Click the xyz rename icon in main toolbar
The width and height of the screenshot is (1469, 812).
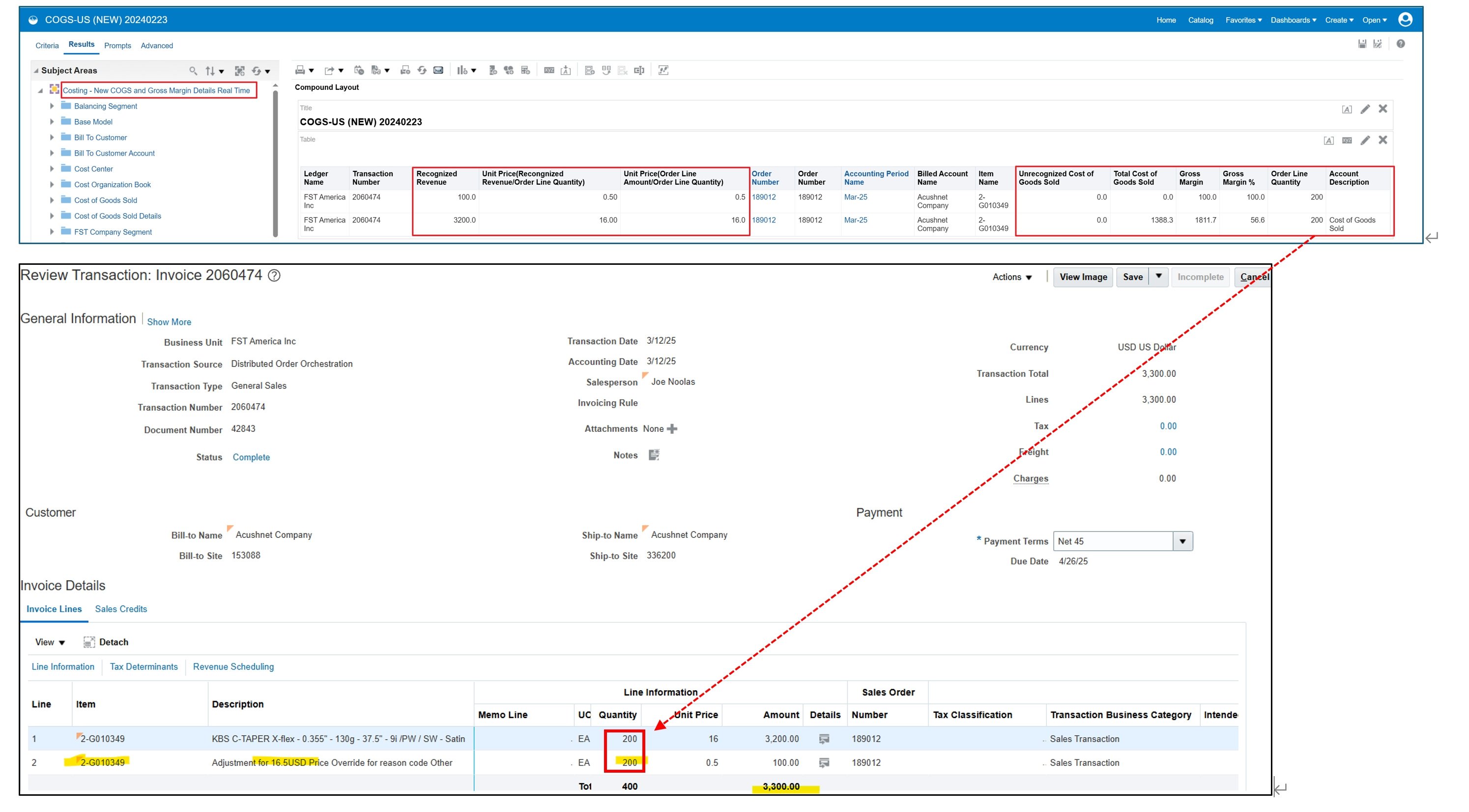point(549,70)
